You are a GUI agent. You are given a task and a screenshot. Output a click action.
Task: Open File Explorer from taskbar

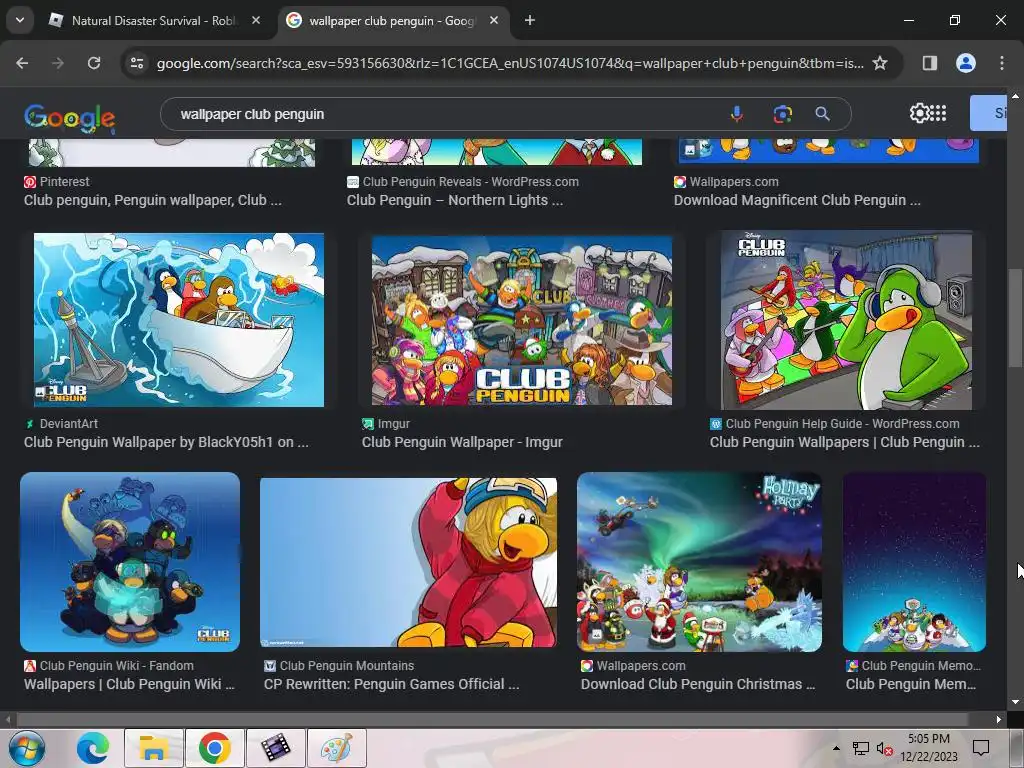click(x=153, y=748)
